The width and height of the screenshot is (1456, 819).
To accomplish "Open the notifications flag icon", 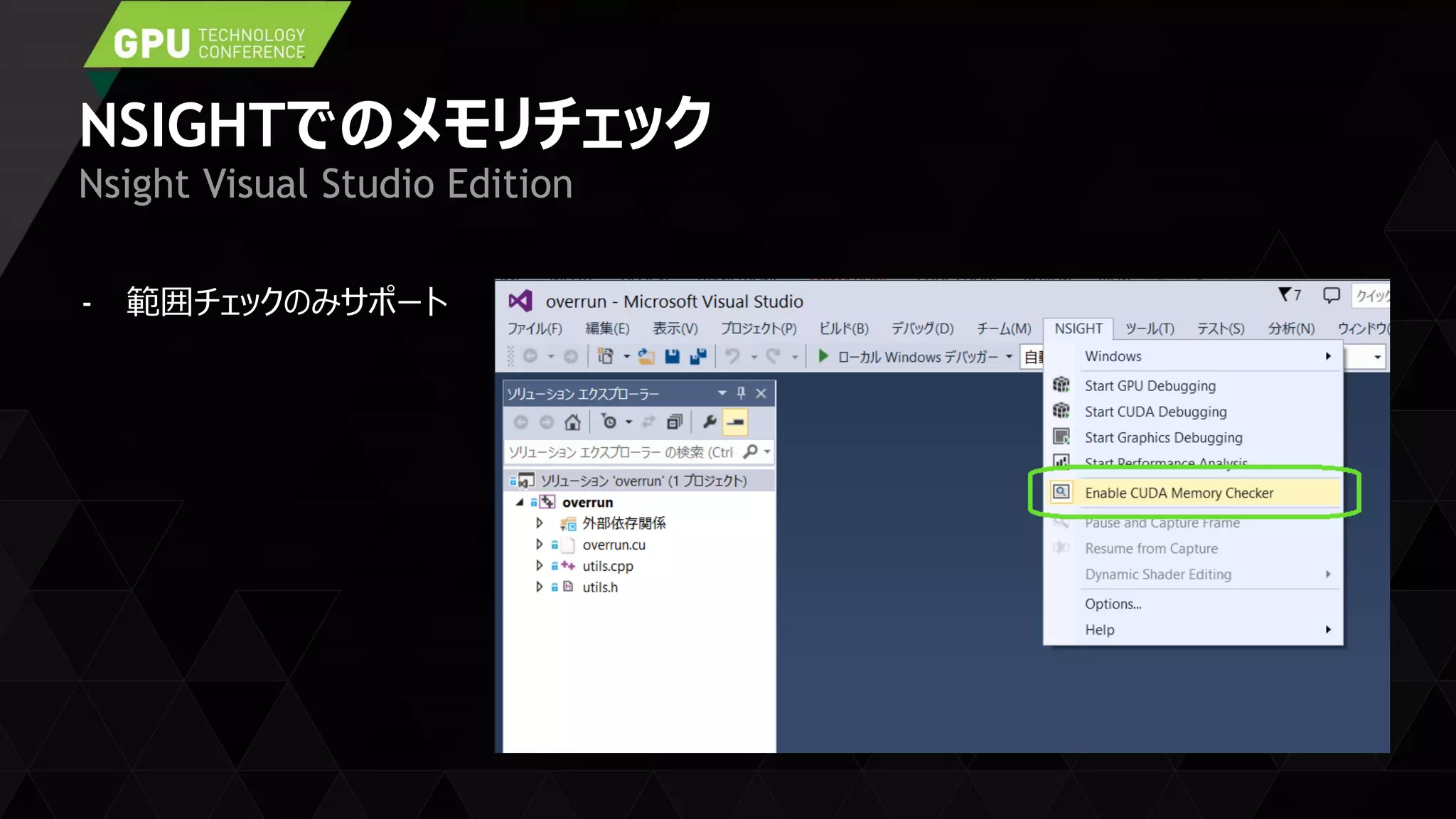I will point(1285,294).
